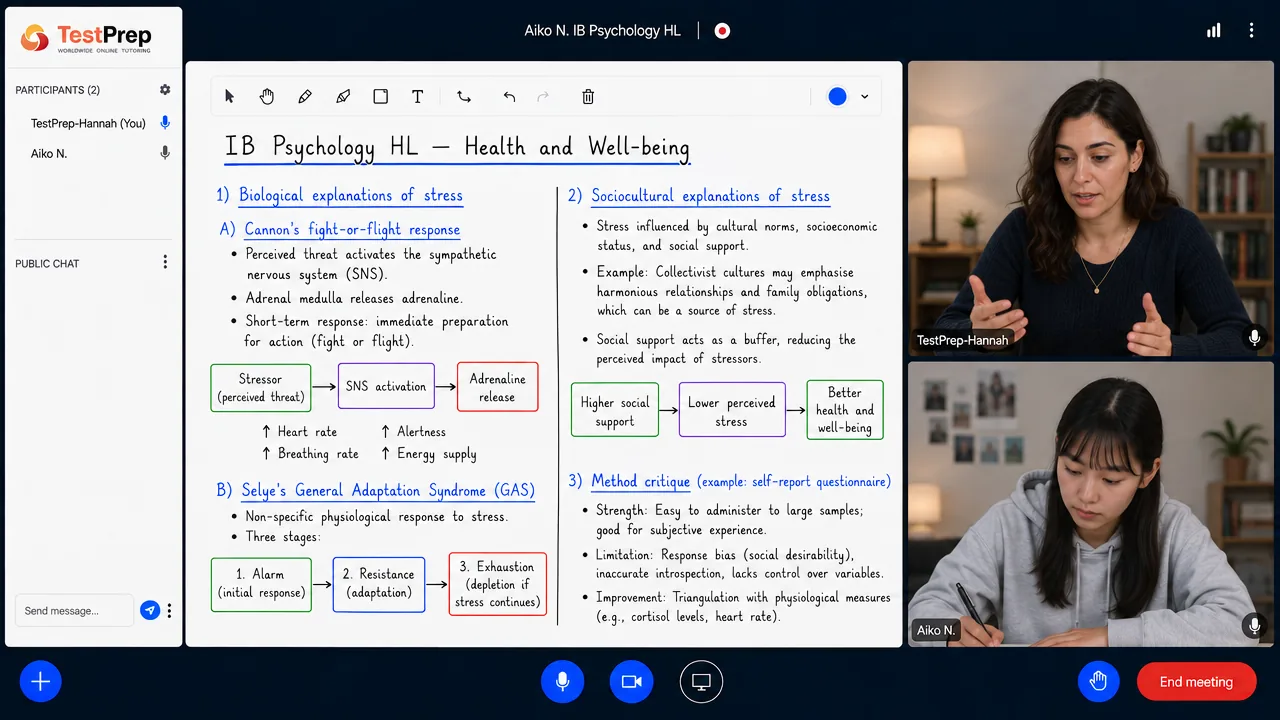Click Aiko N.'s video tile

[1091, 504]
